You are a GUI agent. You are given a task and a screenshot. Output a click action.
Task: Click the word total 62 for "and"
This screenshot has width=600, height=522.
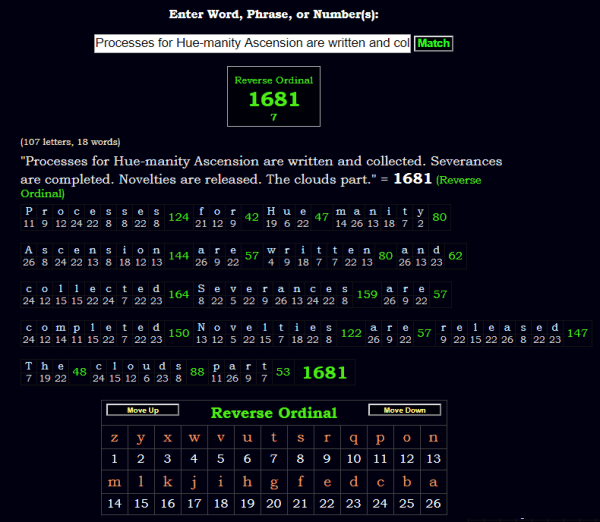455,256
